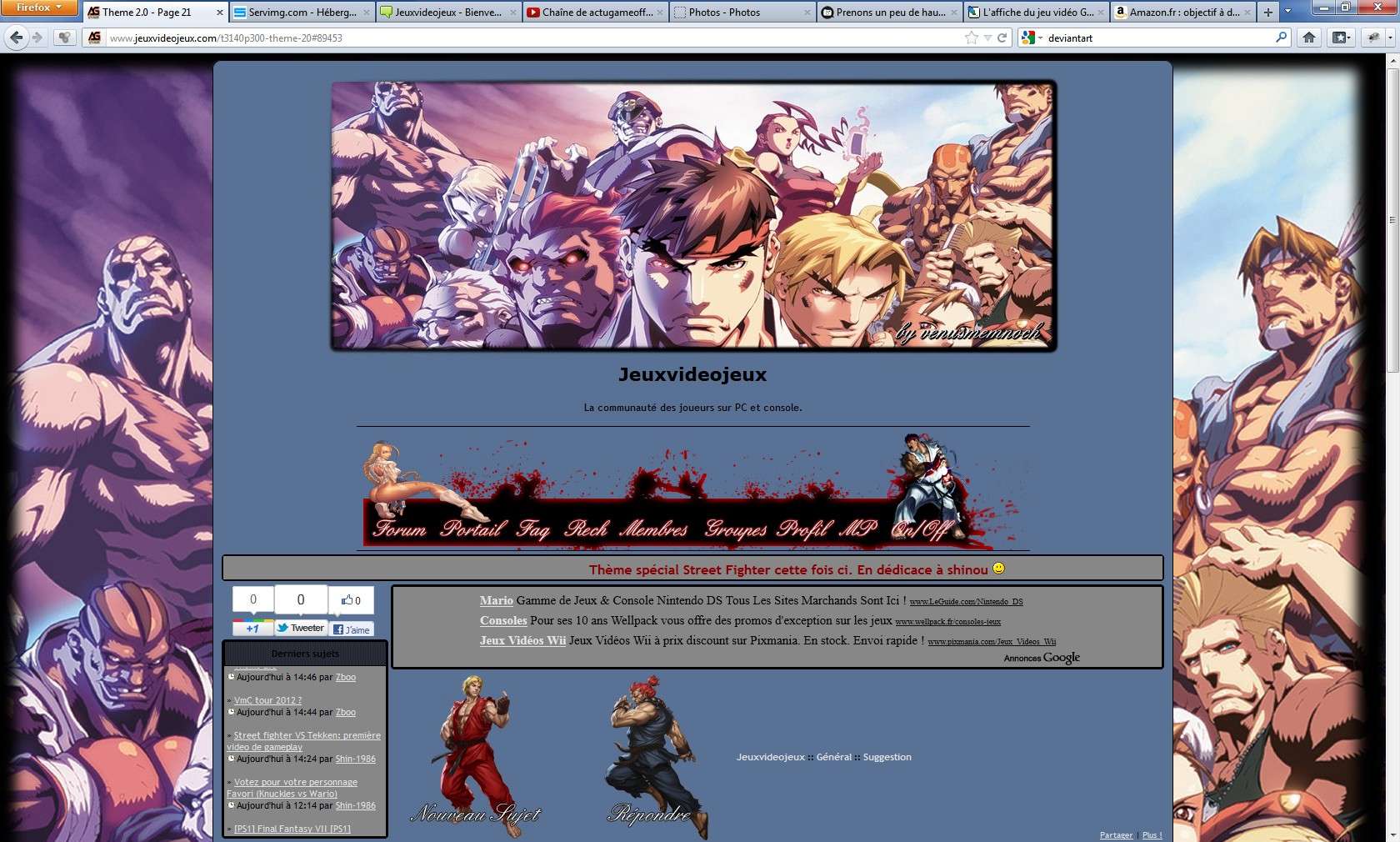Open the Profil navigation link
1400x842 pixels.
[804, 529]
